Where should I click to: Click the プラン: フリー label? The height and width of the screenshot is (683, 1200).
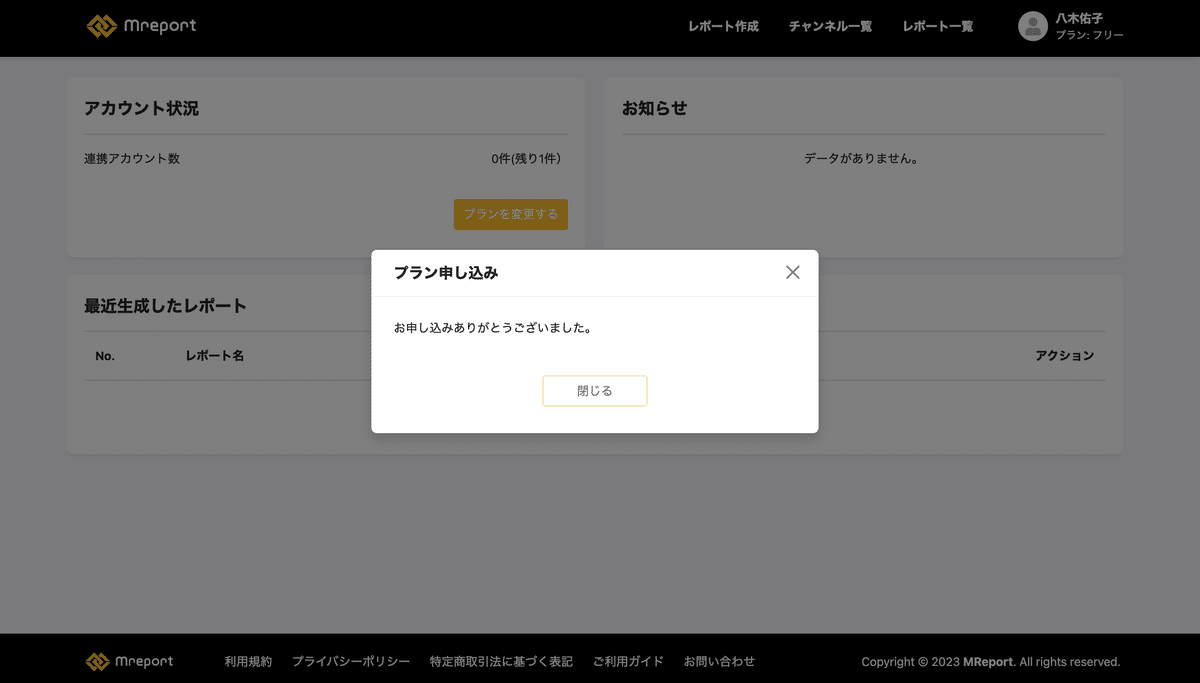[1090, 35]
